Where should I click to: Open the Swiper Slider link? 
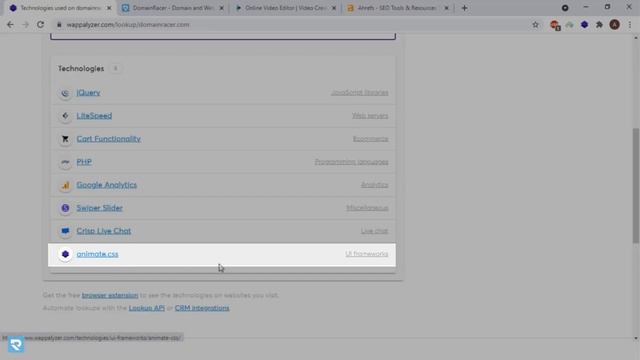tap(100, 208)
